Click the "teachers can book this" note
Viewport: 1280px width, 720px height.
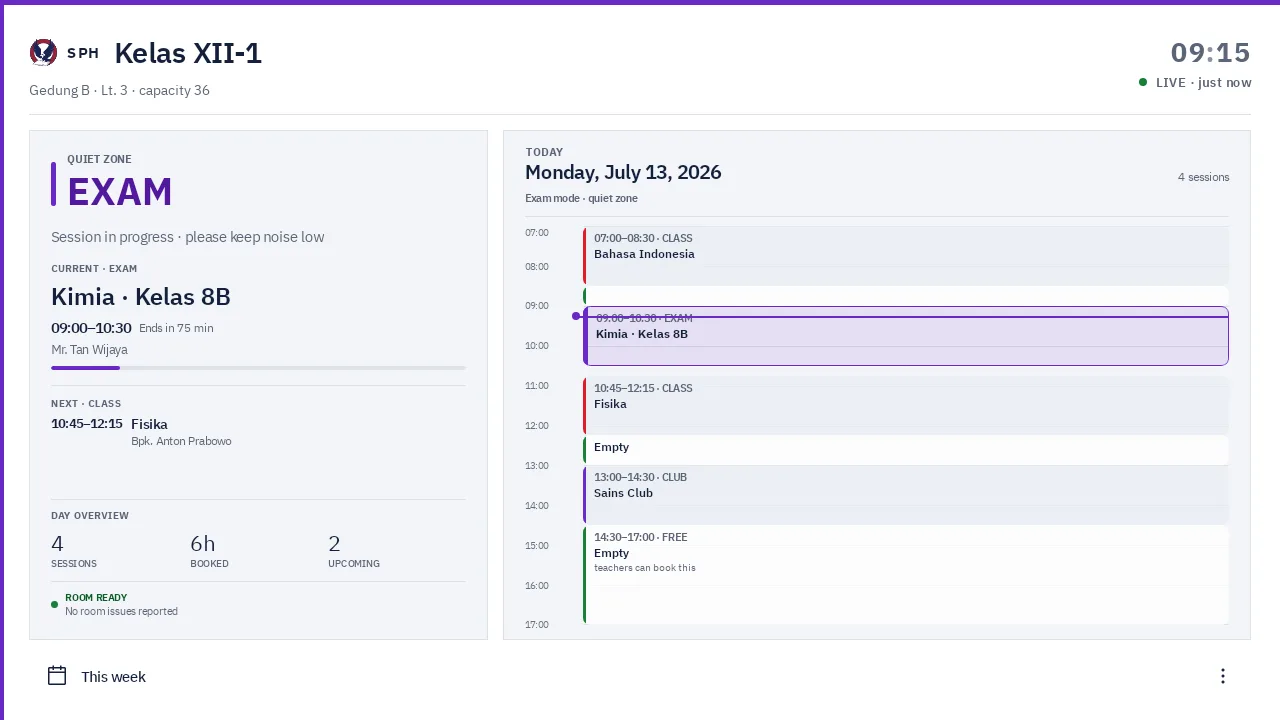[644, 568]
